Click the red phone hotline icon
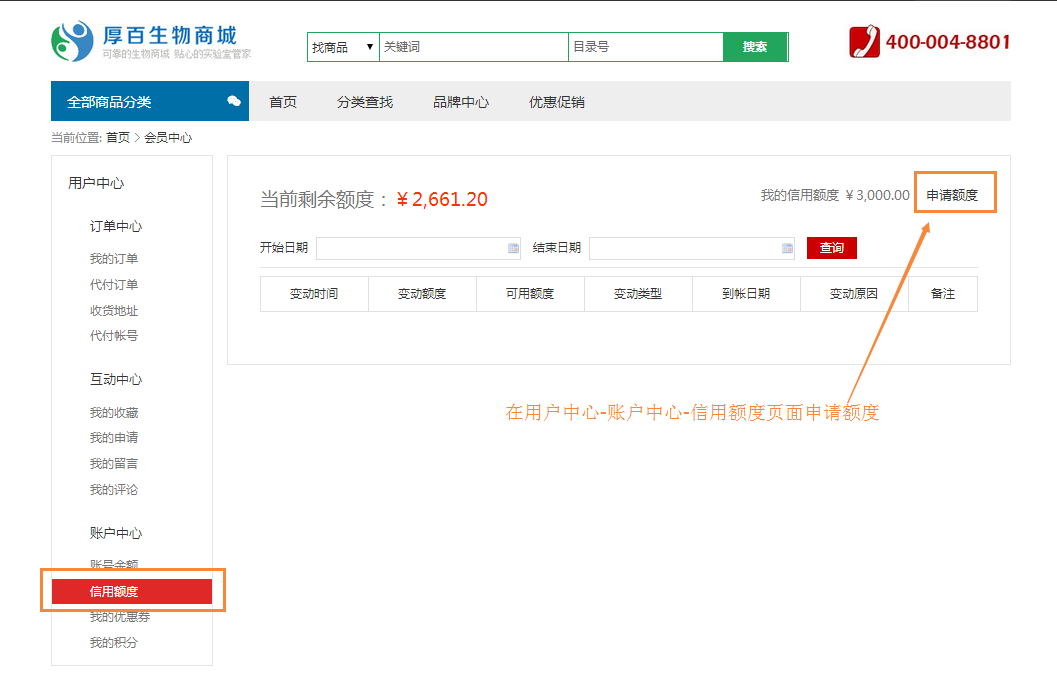The width and height of the screenshot is (1057, 678). click(x=864, y=42)
